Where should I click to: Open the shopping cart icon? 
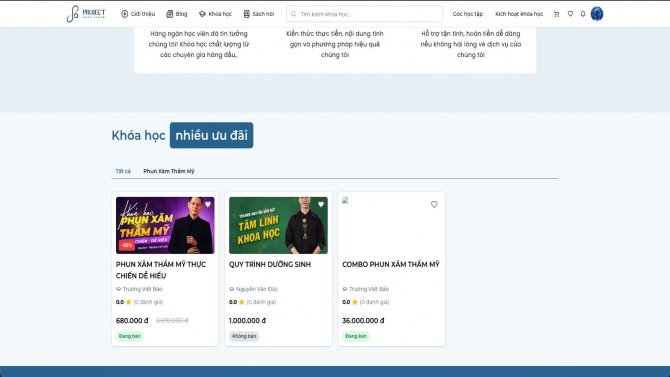pos(556,14)
